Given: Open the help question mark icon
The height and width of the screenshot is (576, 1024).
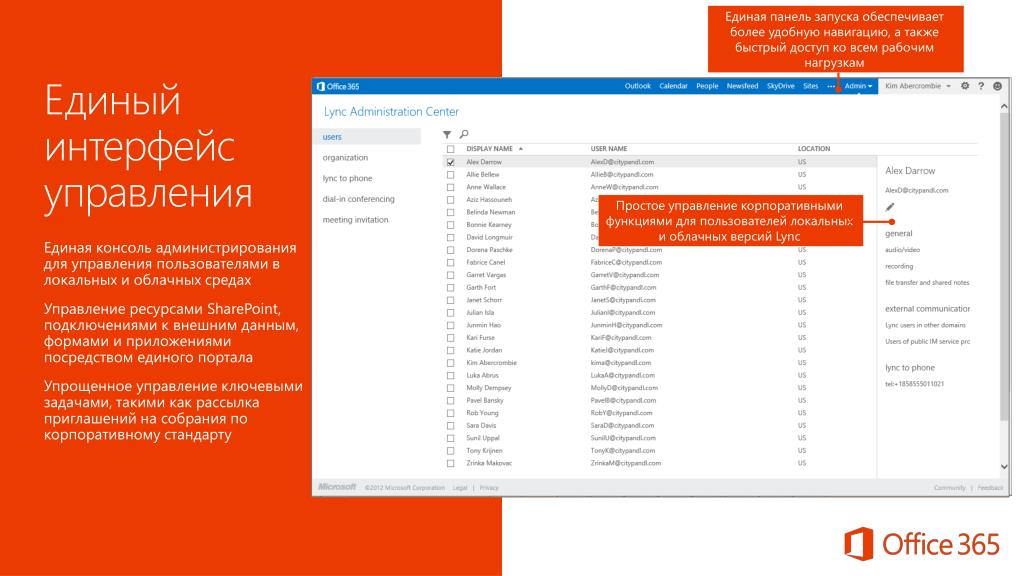Looking at the screenshot, I should [981, 86].
